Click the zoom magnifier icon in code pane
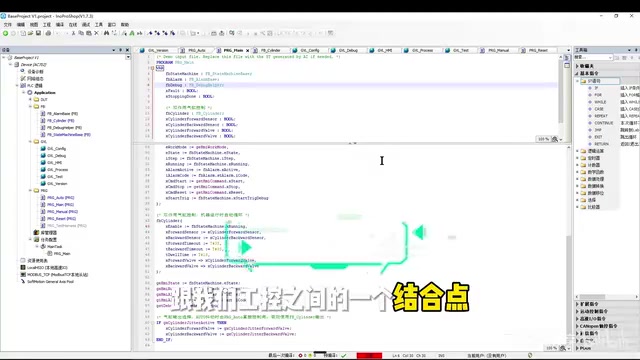Image resolution: width=640 pixels, height=360 pixels. (562, 348)
